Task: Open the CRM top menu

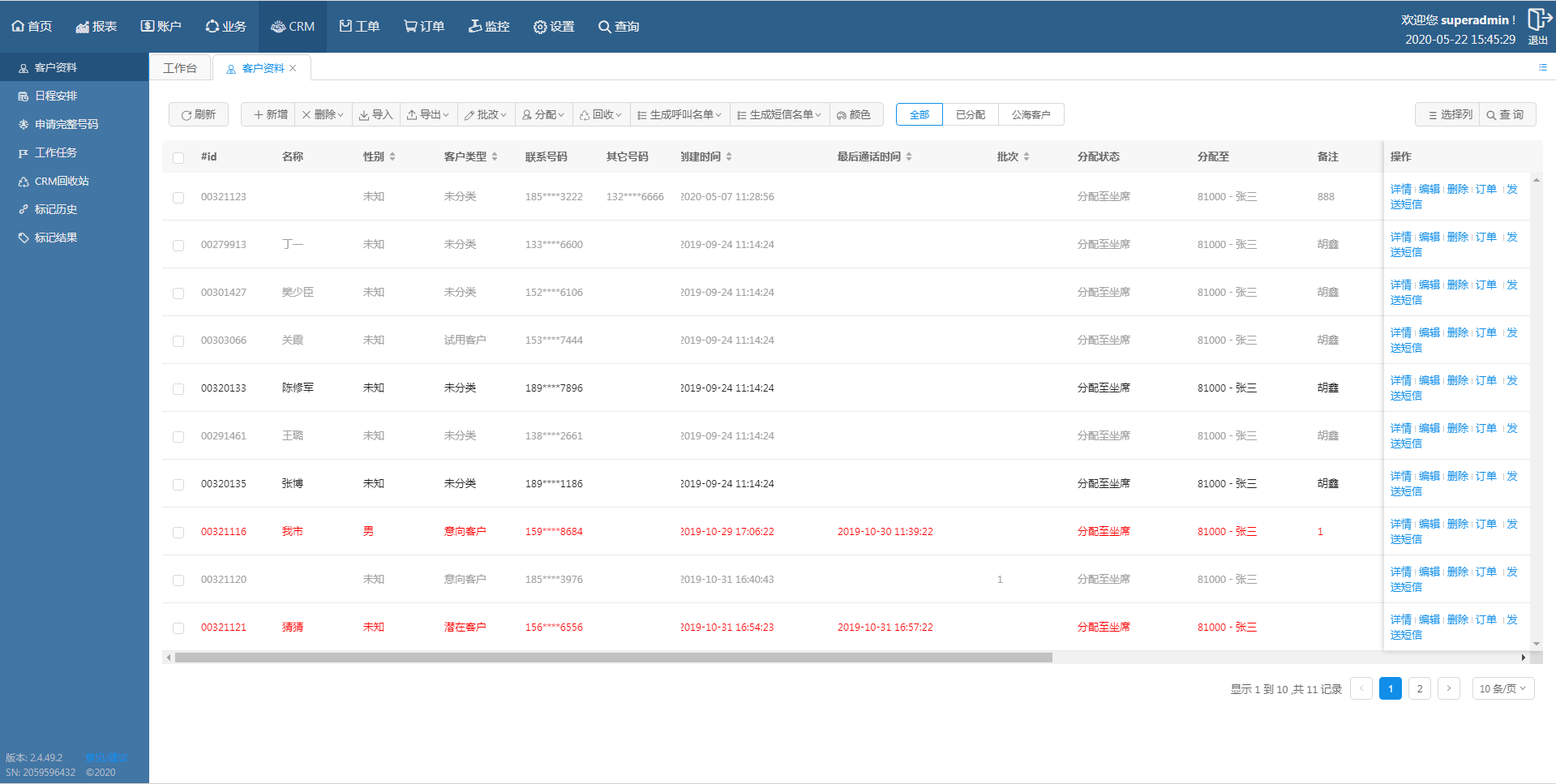Action: [x=293, y=27]
